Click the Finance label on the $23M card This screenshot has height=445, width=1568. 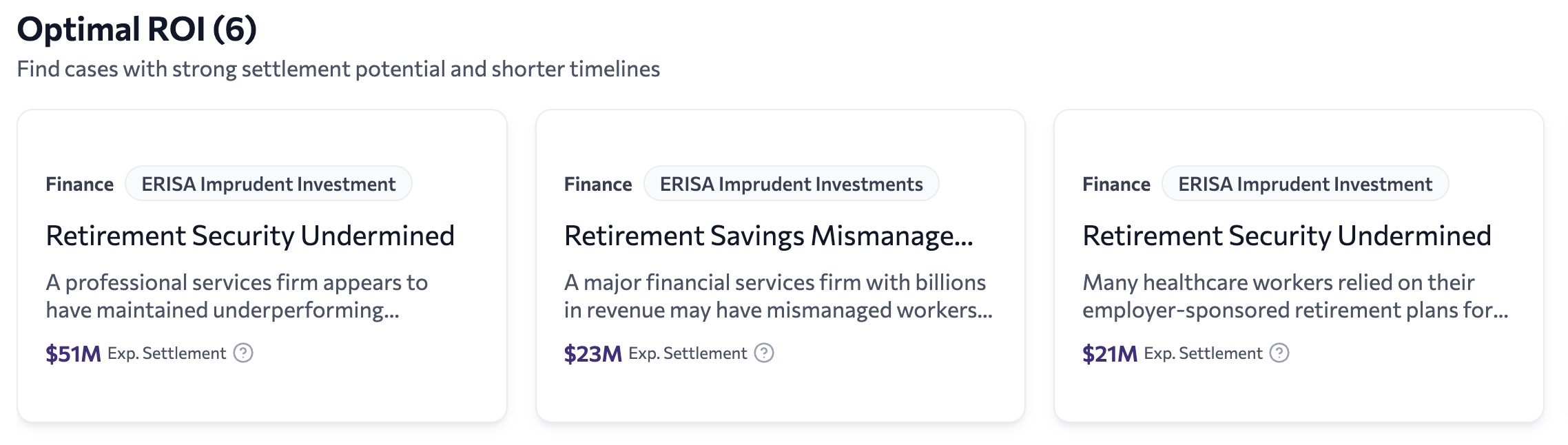[597, 185]
